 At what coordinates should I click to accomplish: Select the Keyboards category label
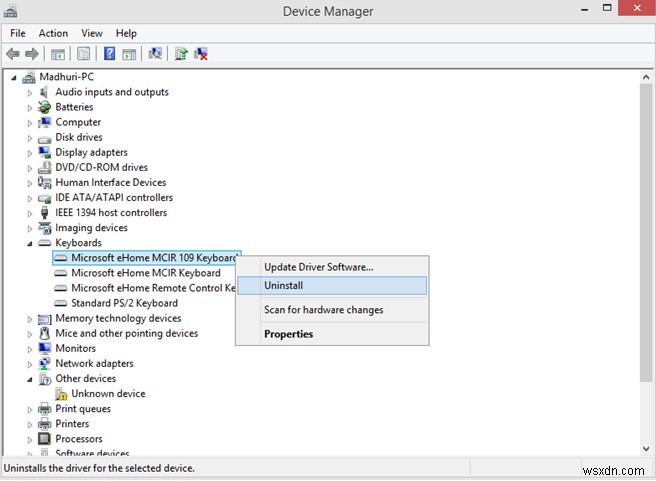(x=79, y=243)
